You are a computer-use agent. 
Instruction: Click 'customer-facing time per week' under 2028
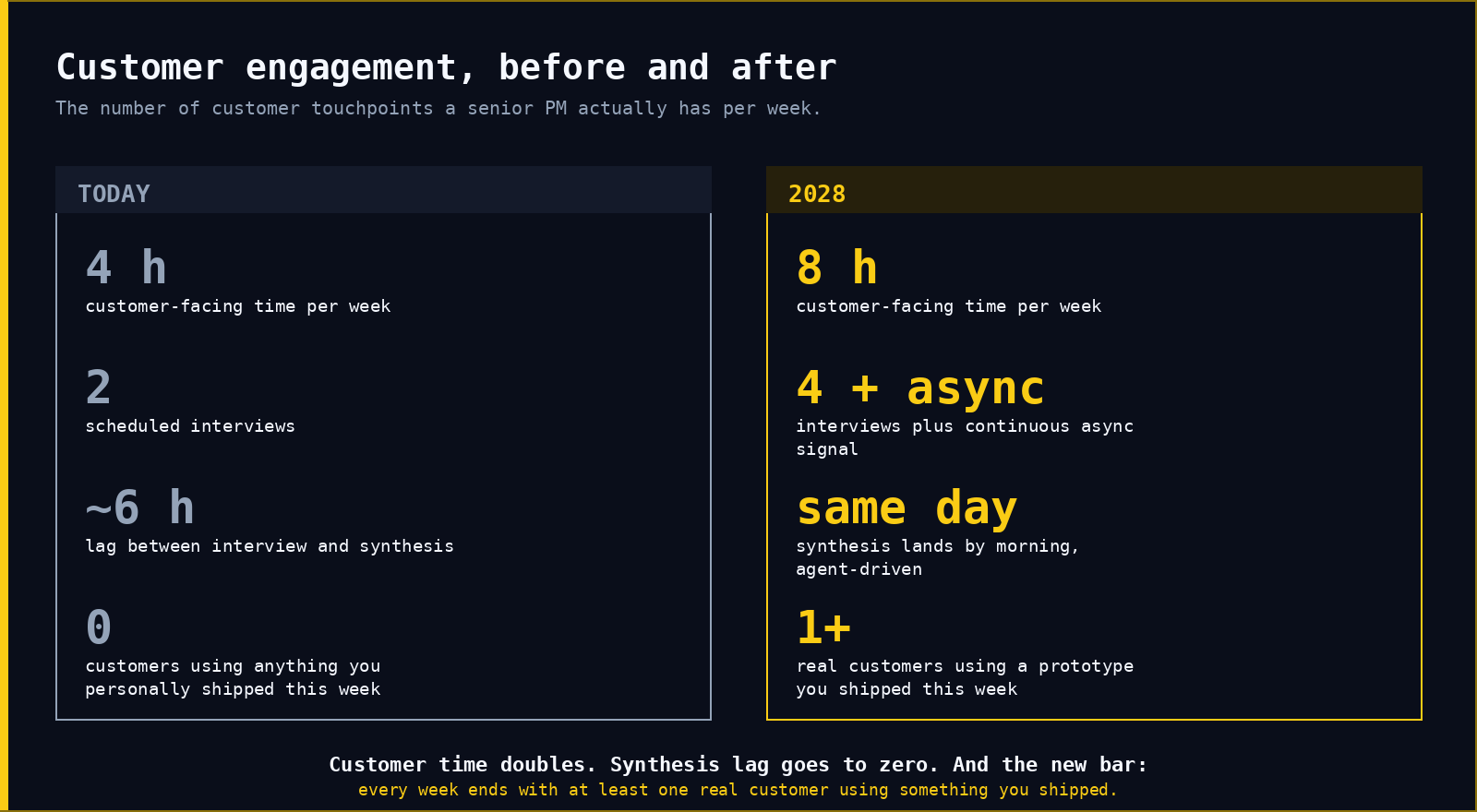[949, 306]
